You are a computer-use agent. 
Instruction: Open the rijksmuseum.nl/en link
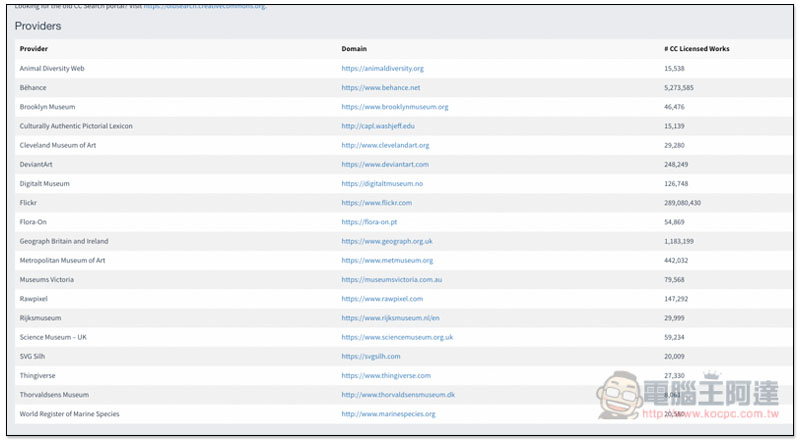point(390,318)
